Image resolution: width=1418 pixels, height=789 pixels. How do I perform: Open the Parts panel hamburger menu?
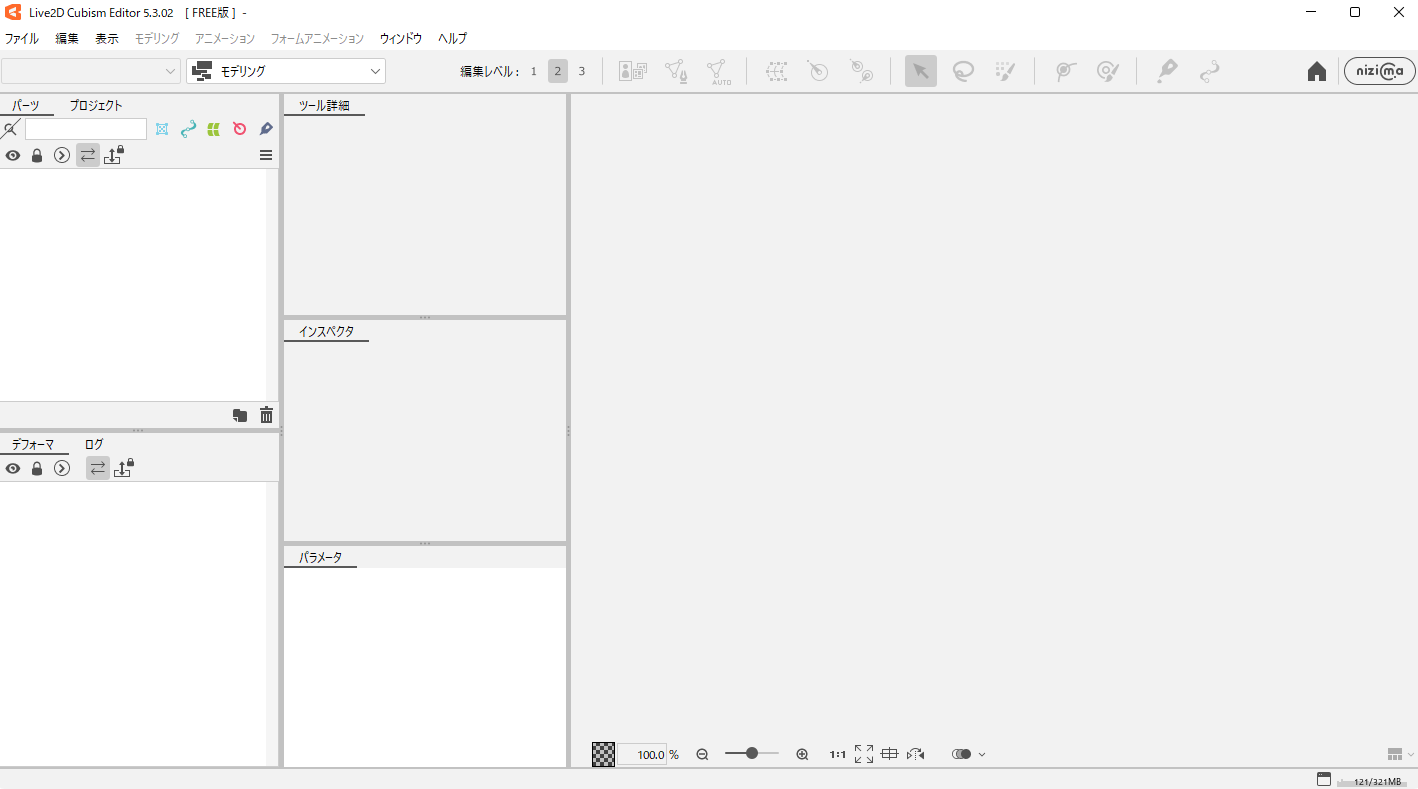[266, 155]
